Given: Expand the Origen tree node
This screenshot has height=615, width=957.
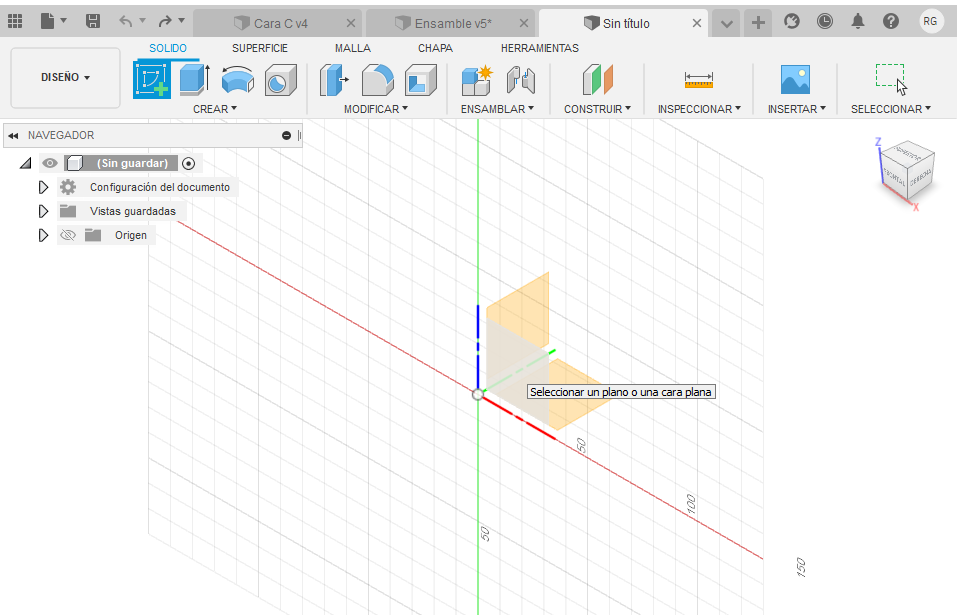Looking at the screenshot, I should (43, 235).
